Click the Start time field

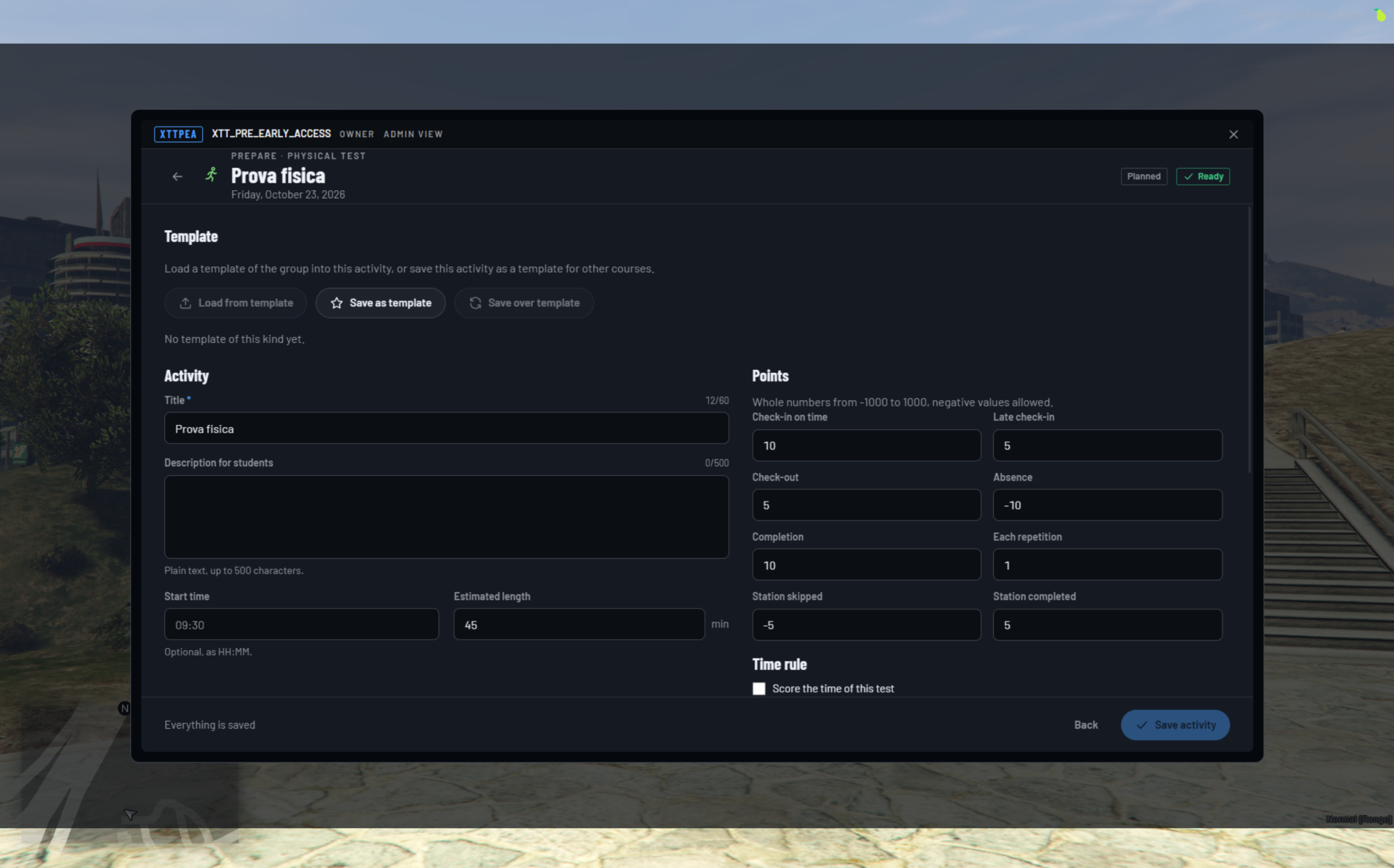coord(302,625)
